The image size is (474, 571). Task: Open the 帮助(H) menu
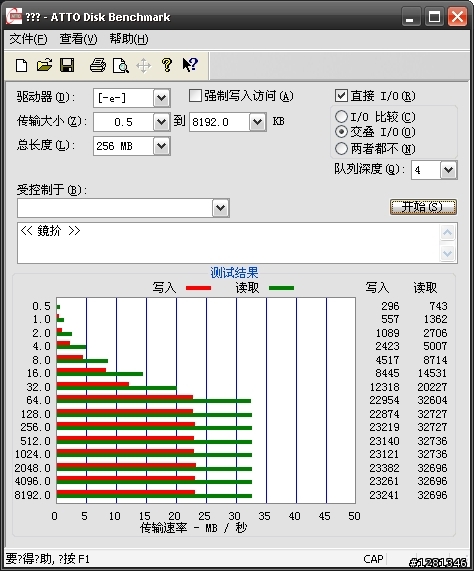coord(129,39)
